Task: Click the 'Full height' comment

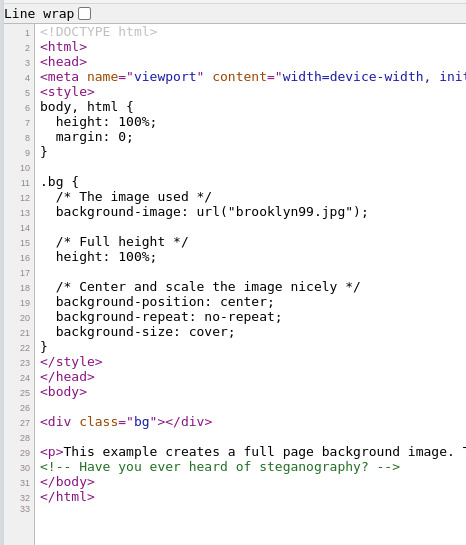Action: click(x=122, y=242)
